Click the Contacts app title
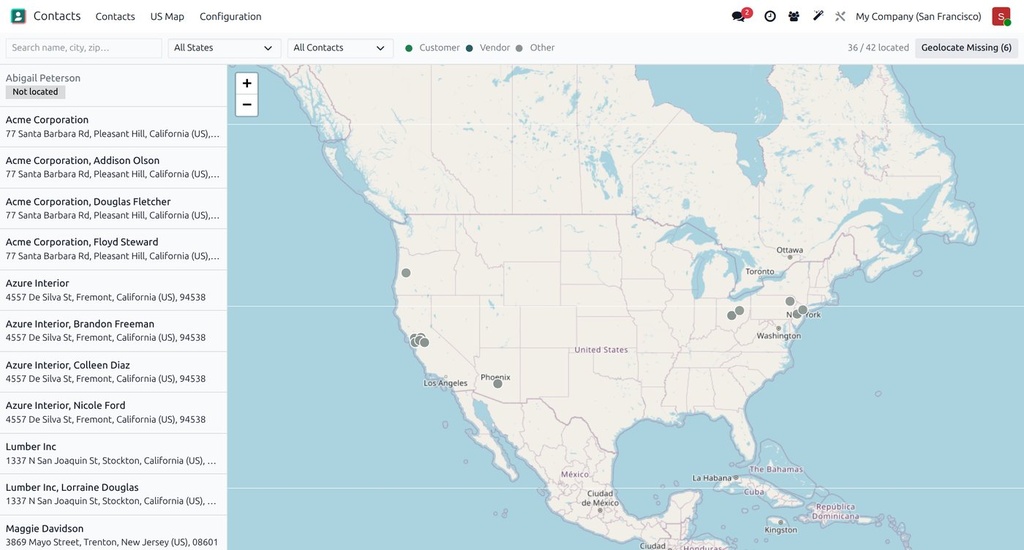The image size is (1024, 550). (x=57, y=16)
